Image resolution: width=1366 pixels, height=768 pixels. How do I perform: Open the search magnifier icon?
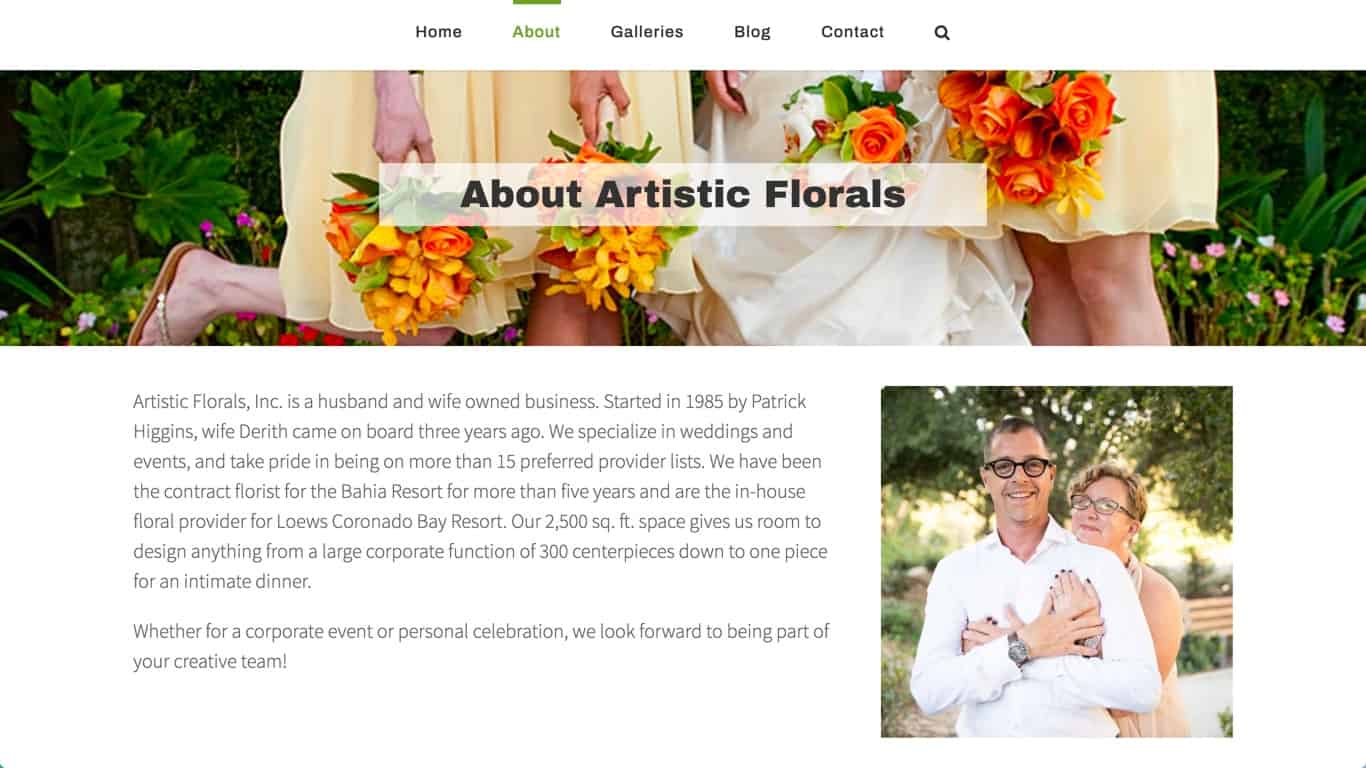[942, 32]
